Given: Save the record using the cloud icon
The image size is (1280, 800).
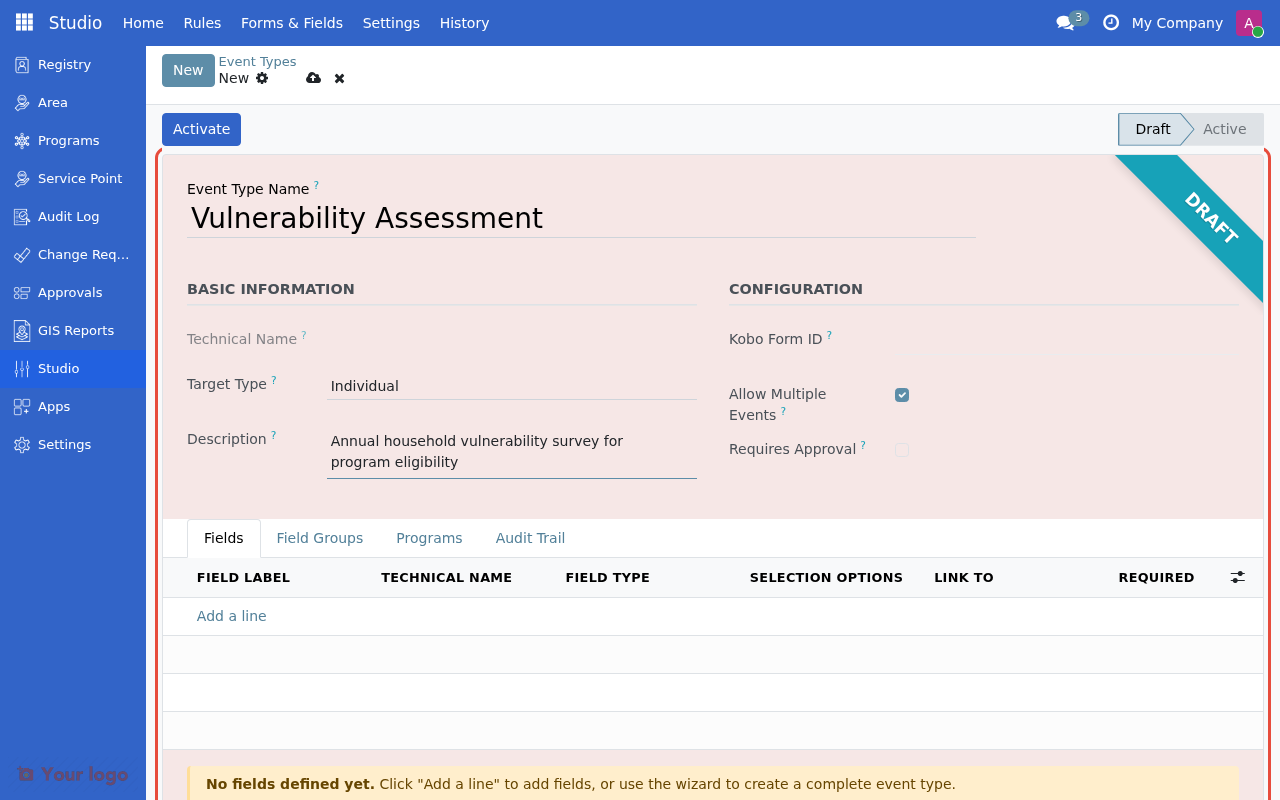Looking at the screenshot, I should click(x=314, y=78).
